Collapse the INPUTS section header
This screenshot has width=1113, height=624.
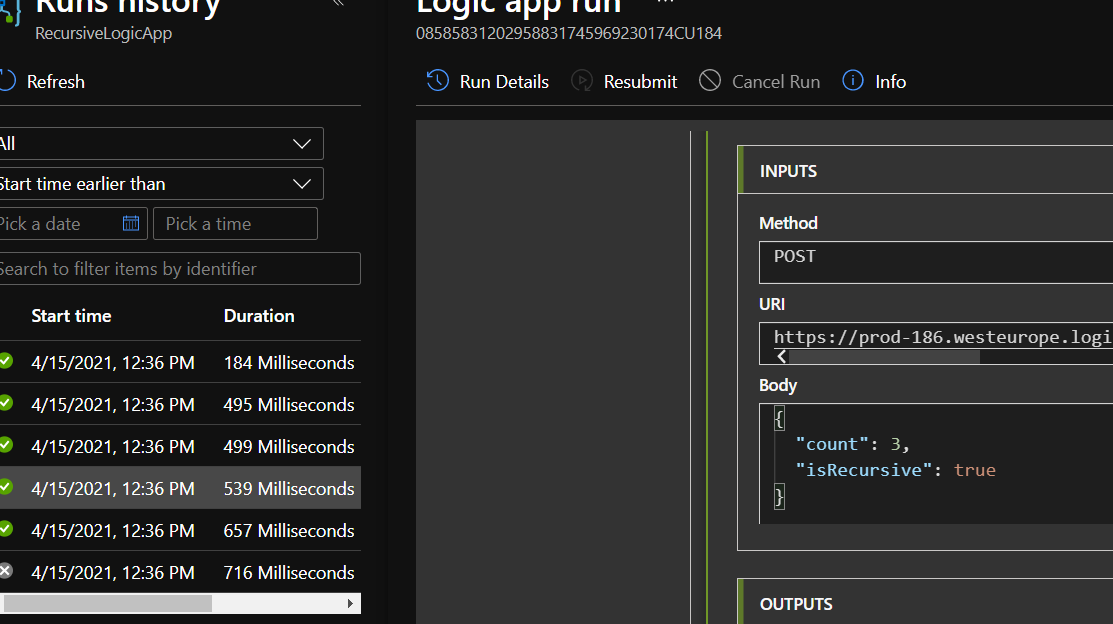(788, 171)
